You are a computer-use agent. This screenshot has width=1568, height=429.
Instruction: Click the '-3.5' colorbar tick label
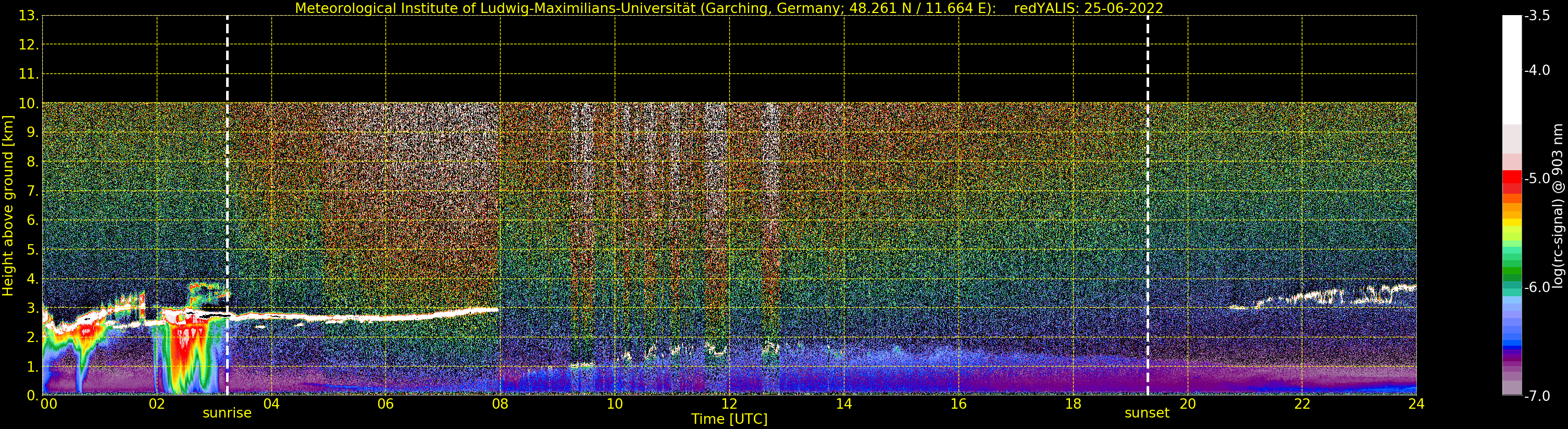point(1537,16)
